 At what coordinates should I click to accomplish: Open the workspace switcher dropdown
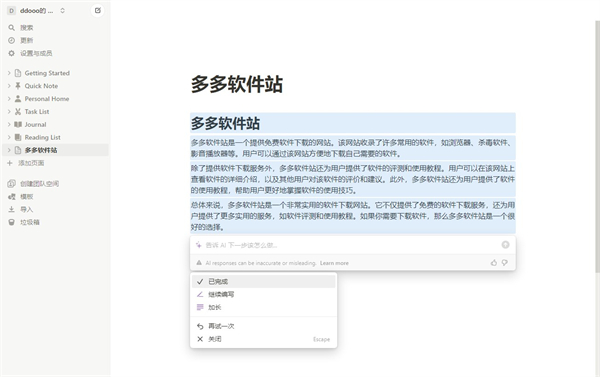click(36, 11)
